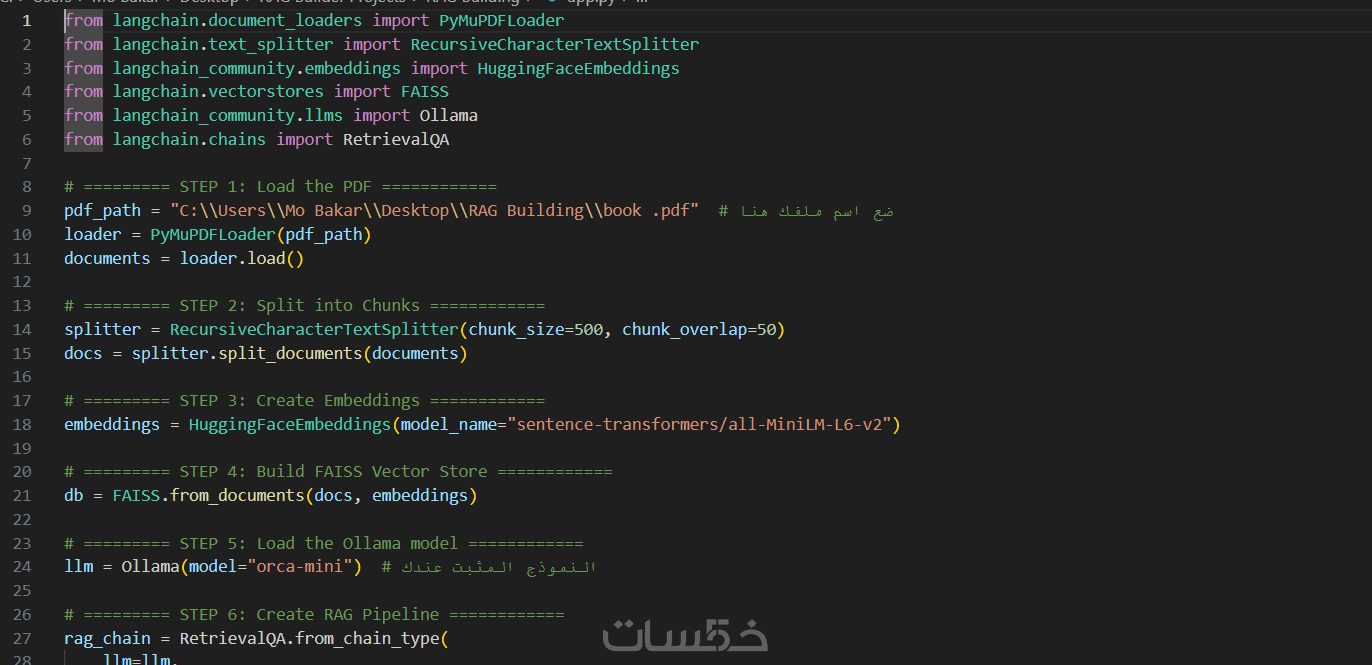
Task: Click the "STEP 5: Load the Ollama model" comment
Action: [323, 543]
